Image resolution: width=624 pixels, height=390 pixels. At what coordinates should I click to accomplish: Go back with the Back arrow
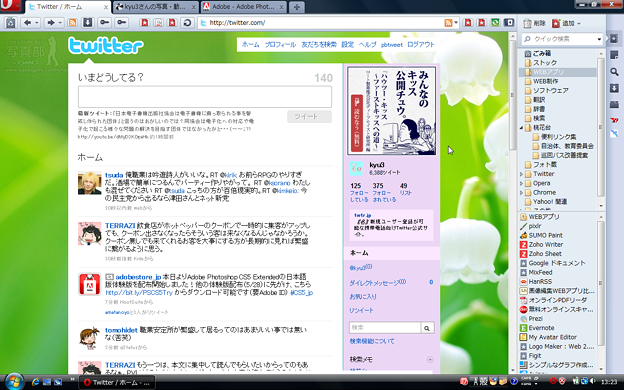click(x=27, y=23)
